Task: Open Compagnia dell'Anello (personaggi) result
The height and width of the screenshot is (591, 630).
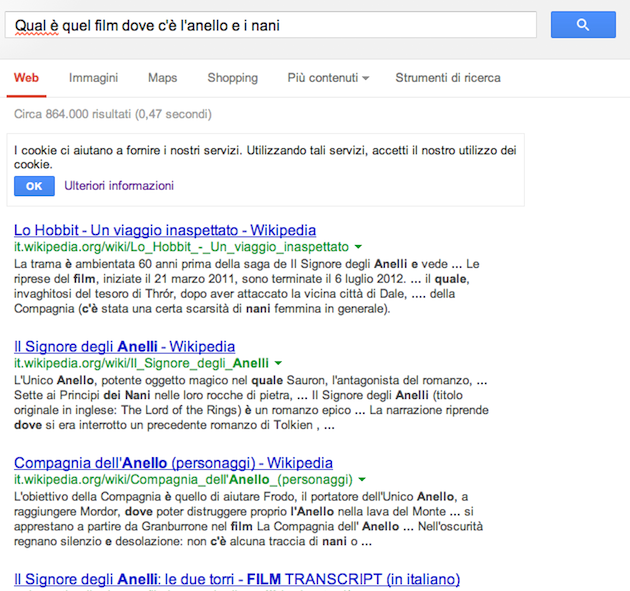Action: point(173,463)
